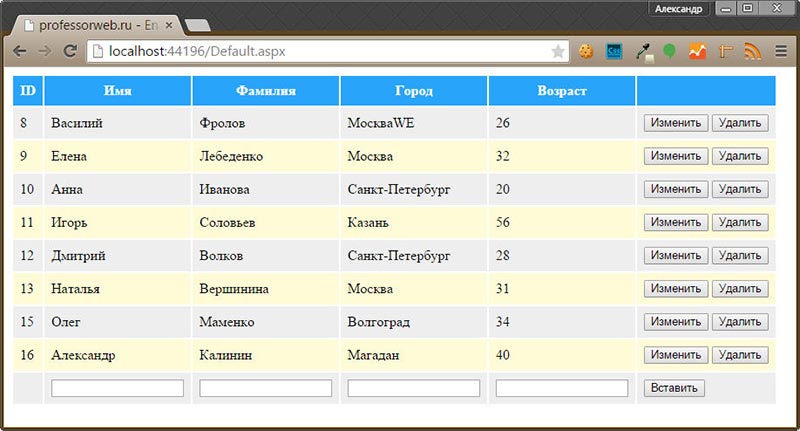Click the address bar with localhost:44196/Default.aspx
Image resolution: width=800 pixels, height=431 pixels.
[x=327, y=51]
